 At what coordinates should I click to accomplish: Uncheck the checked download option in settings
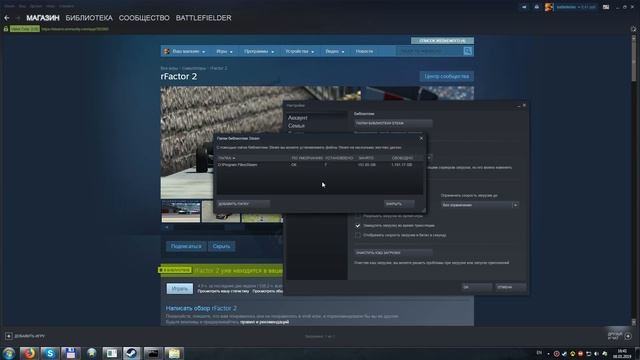tap(358, 225)
